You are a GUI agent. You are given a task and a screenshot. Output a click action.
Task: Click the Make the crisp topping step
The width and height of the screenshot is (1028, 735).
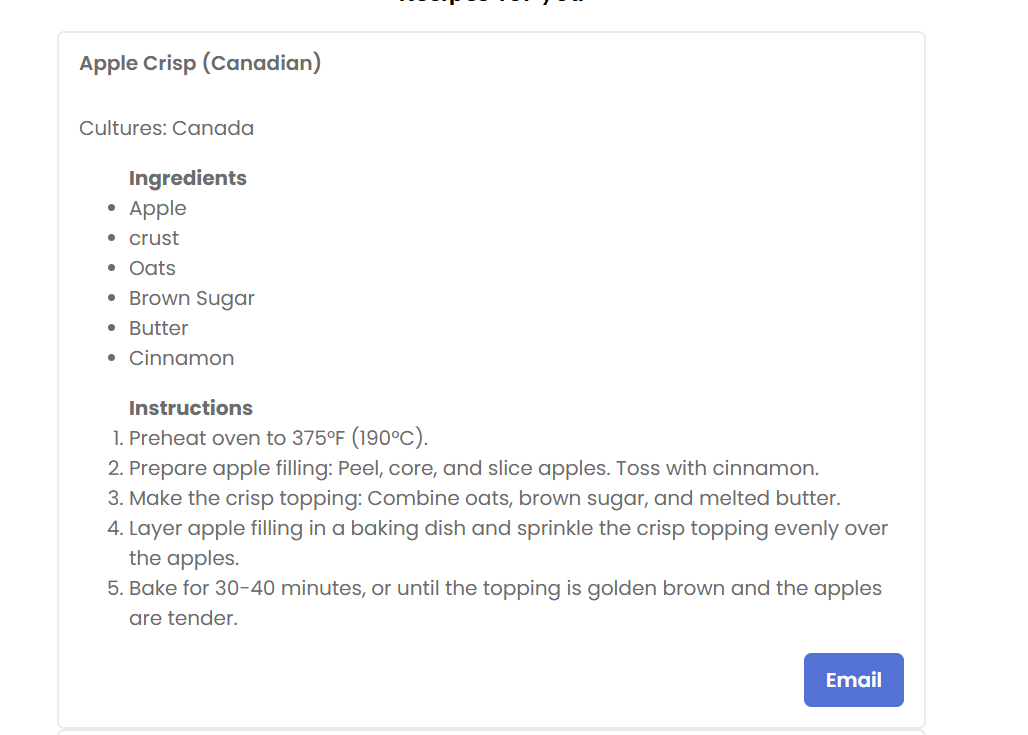pyautogui.click(x=484, y=498)
